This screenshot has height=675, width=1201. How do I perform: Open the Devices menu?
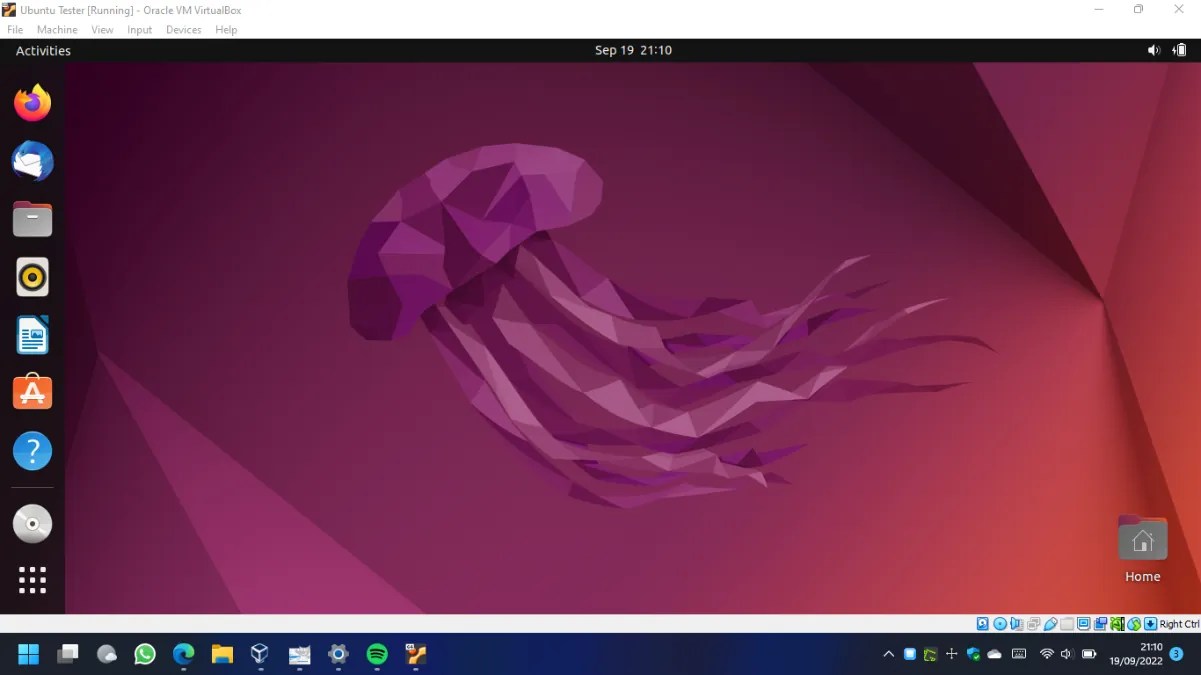pyautogui.click(x=183, y=30)
